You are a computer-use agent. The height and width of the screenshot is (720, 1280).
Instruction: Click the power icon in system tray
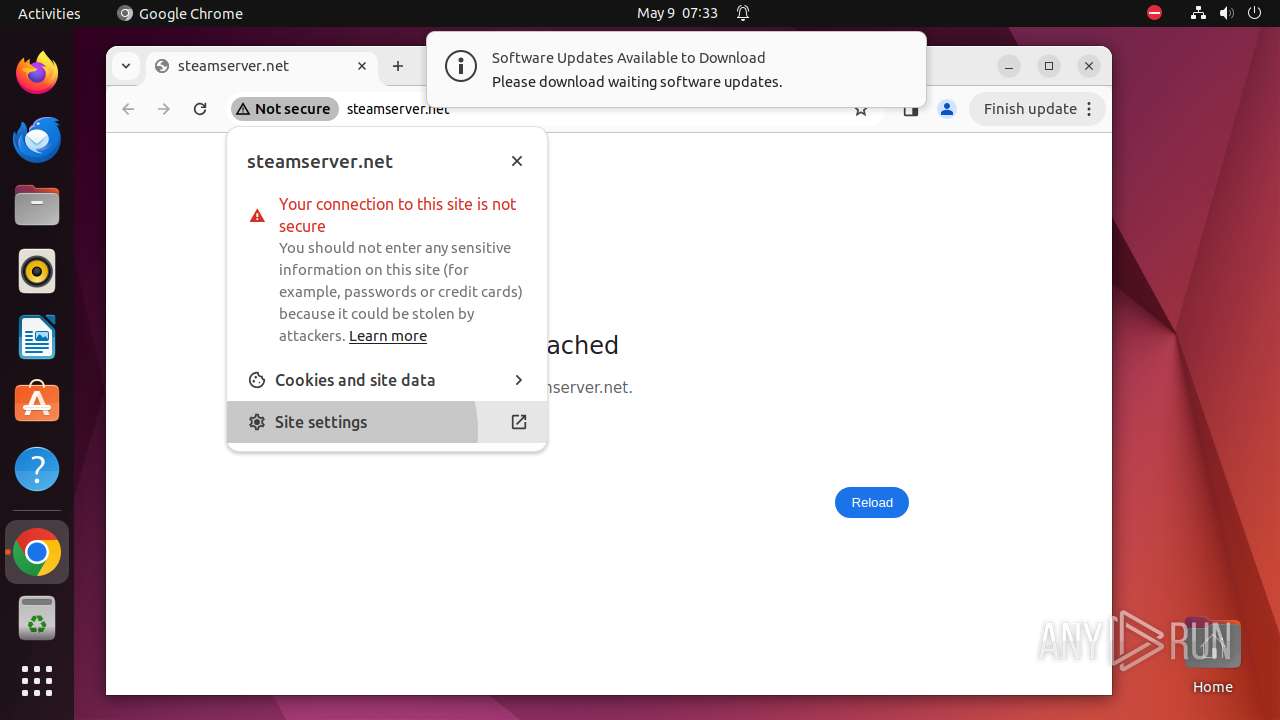pos(1254,13)
